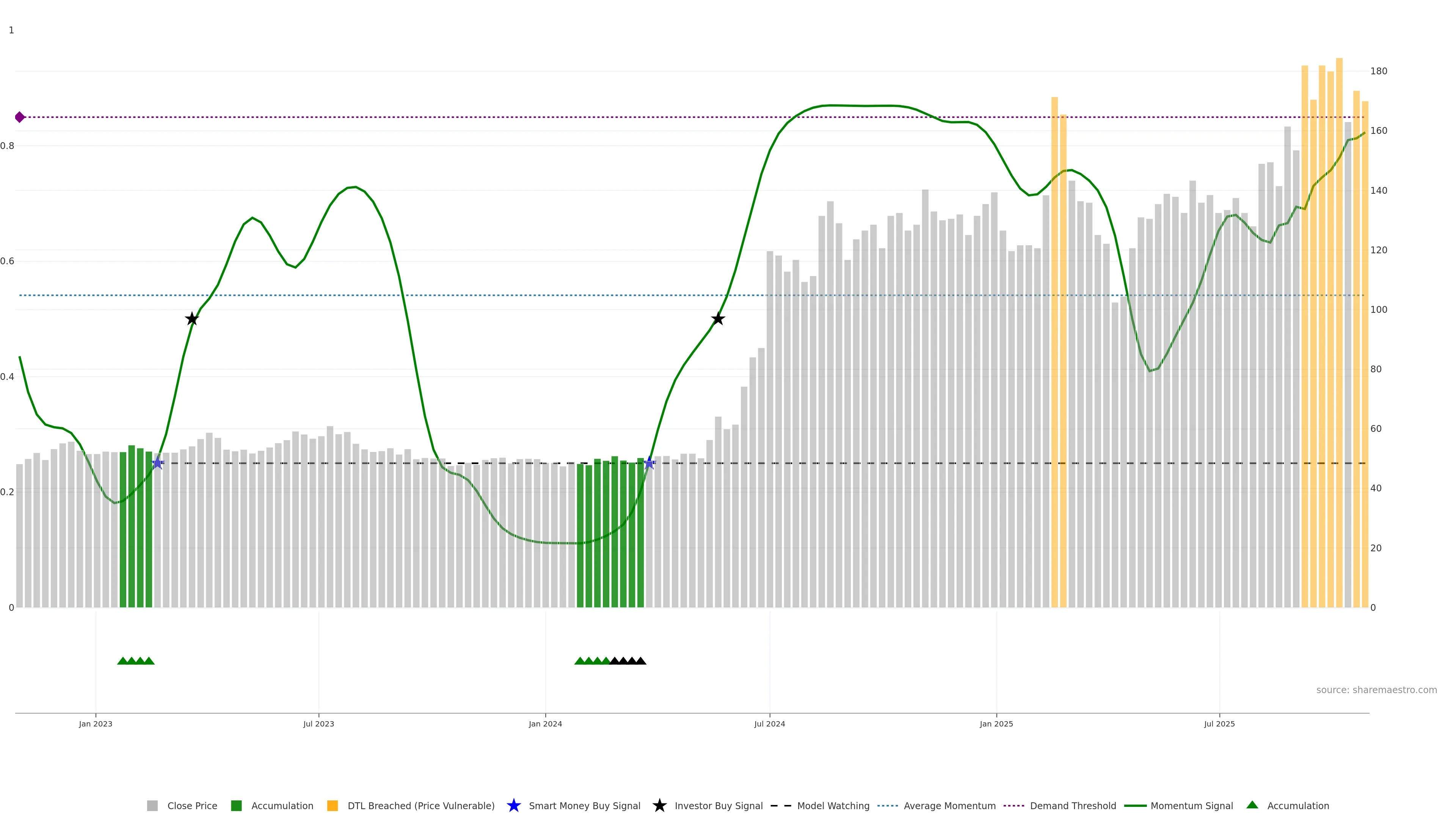The width and height of the screenshot is (1456, 819).
Task: Toggle DTL Breached (Price Vulnerable) legend entry
Action: pyautogui.click(x=420, y=806)
